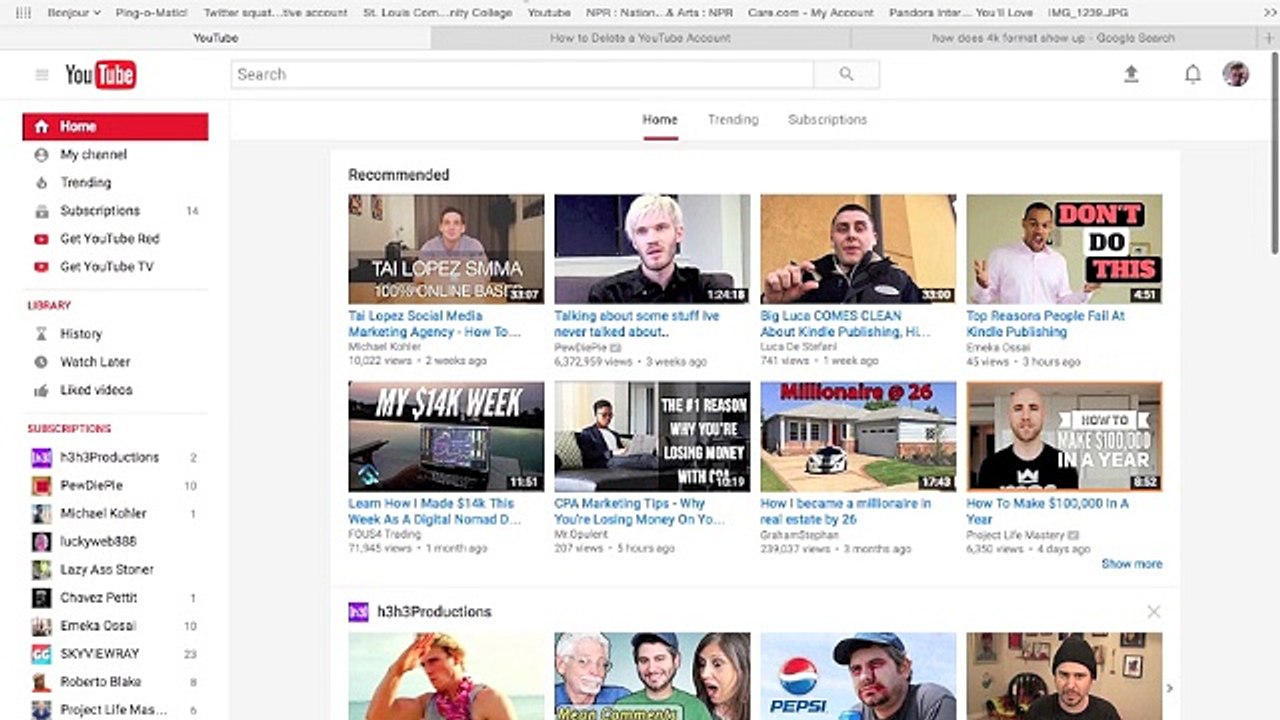Open Ping-o-Matic bookmark
The image size is (1280, 720).
tap(151, 13)
